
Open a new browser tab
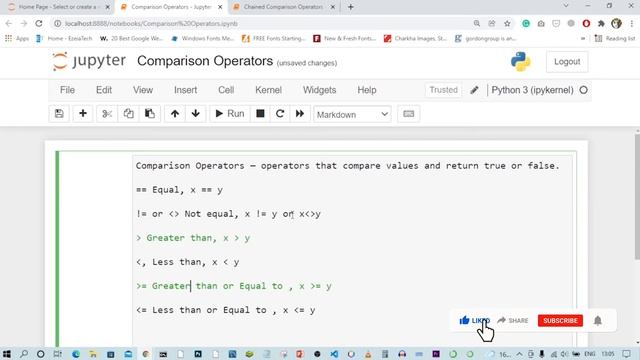click(351, 7)
